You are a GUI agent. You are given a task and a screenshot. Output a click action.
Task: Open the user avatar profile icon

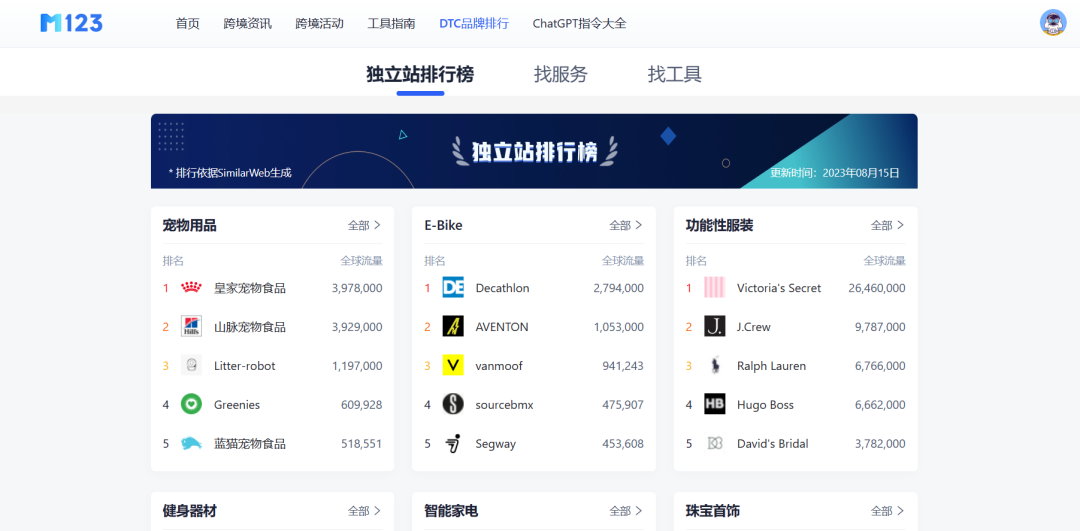(1052, 23)
